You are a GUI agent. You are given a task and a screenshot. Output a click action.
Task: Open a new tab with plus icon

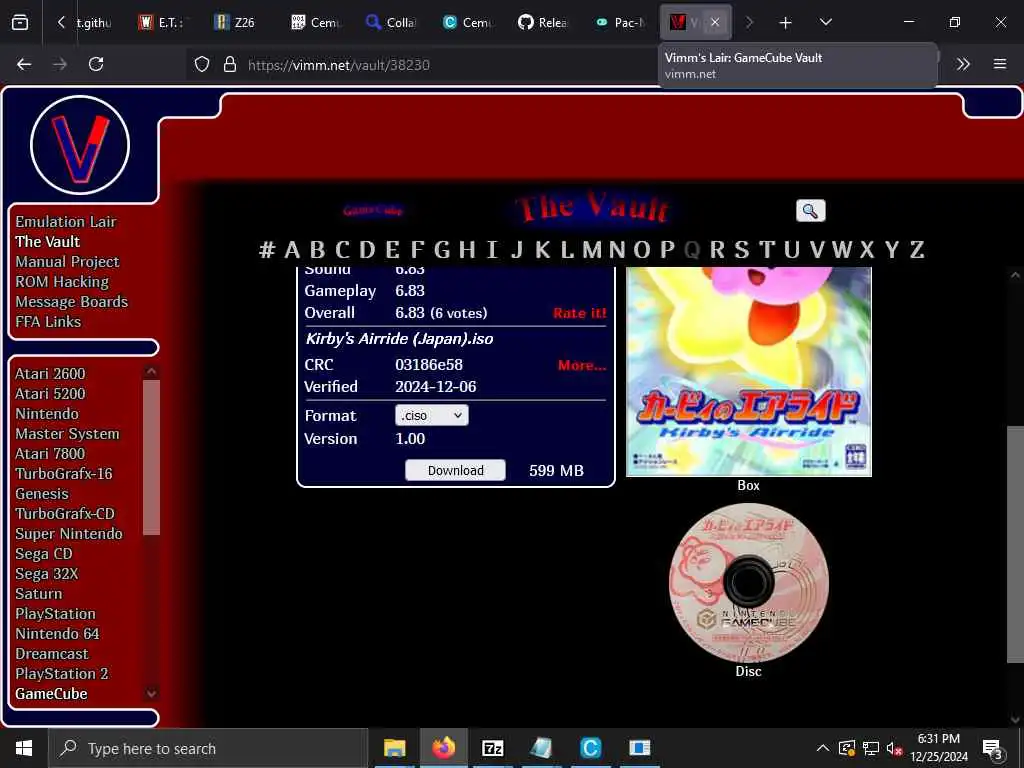tap(786, 23)
